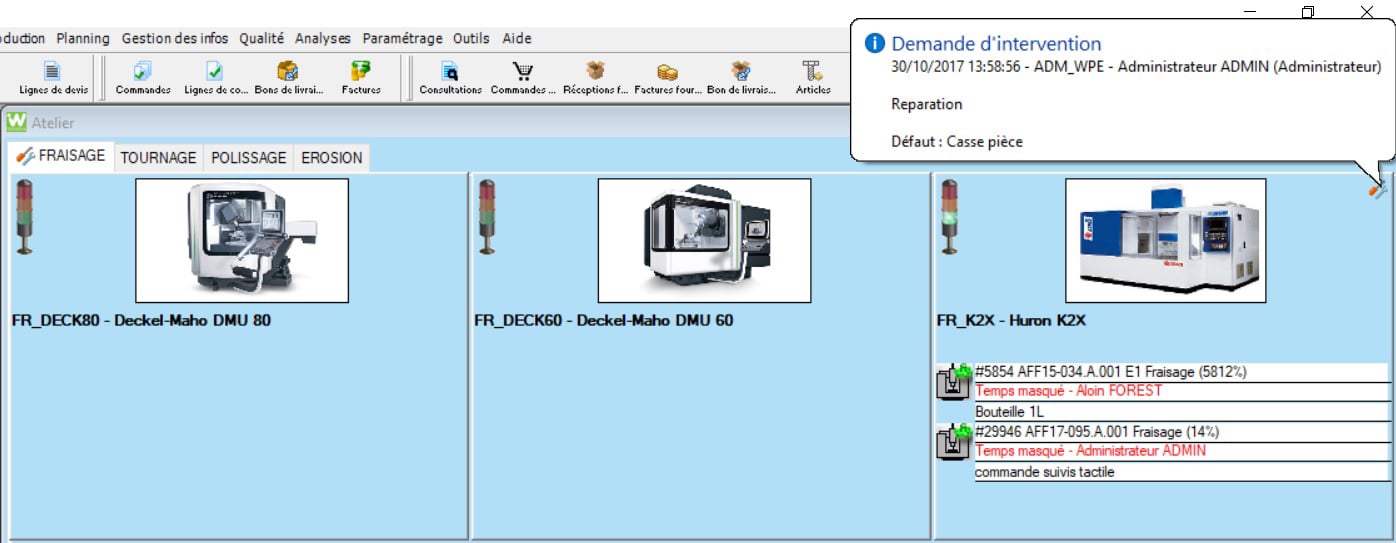Open the Paramétrage menu

coord(402,38)
